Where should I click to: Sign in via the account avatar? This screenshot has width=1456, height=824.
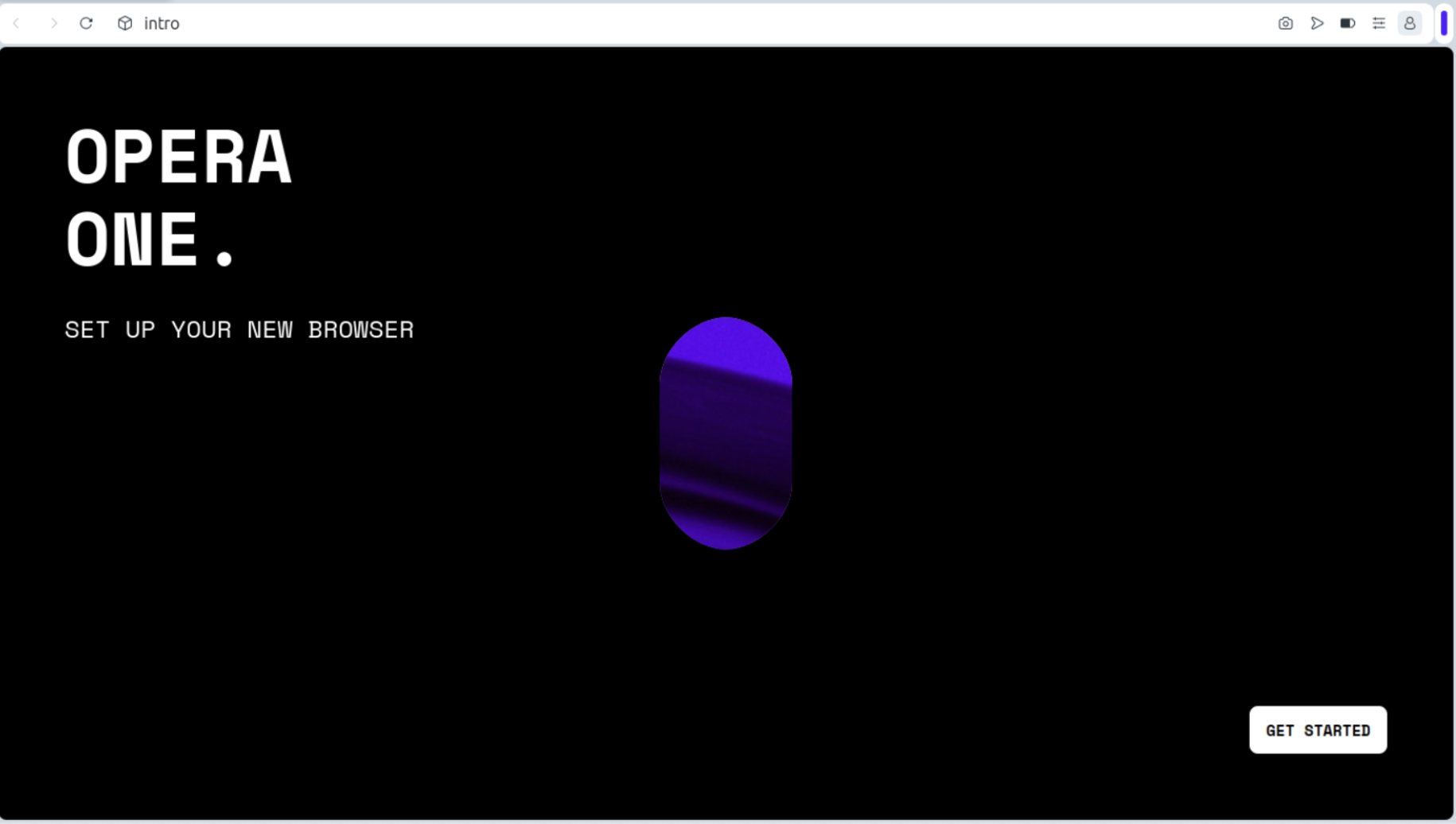click(1410, 23)
